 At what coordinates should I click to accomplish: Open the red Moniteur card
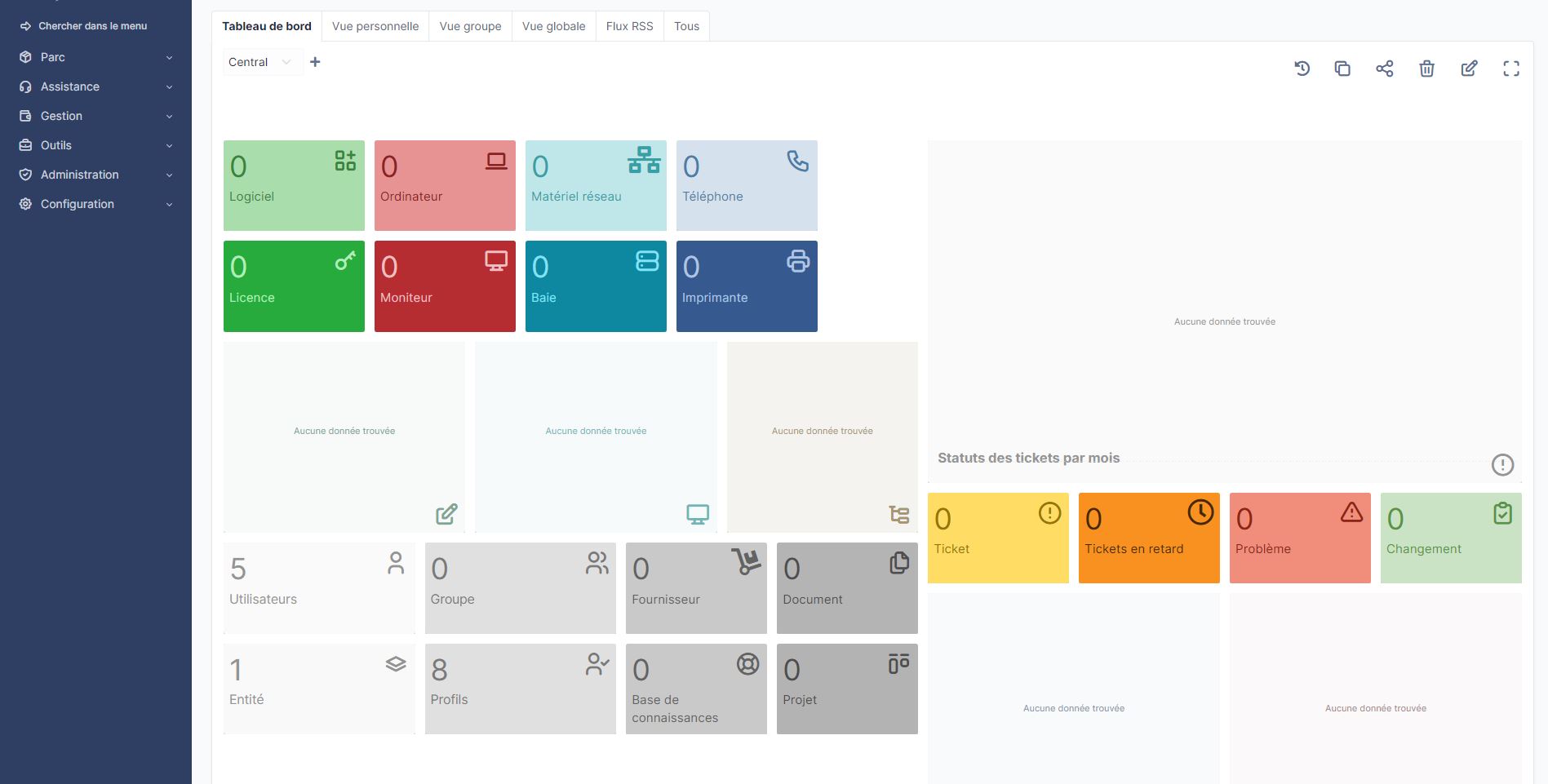[x=444, y=286]
